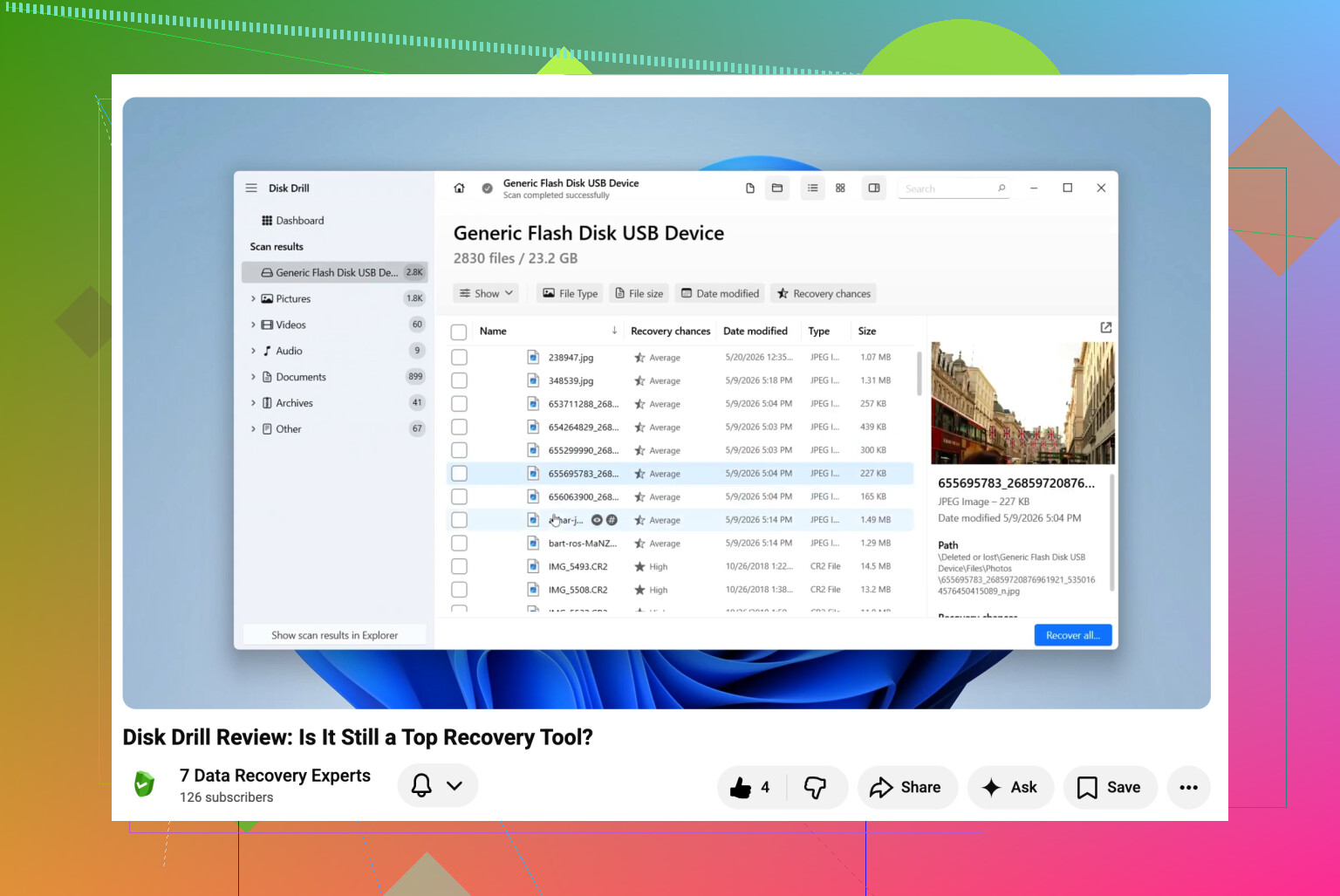Viewport: 1340px width, 896px height.
Task: Click the eye preview icon in the hovered row
Action: 597,520
